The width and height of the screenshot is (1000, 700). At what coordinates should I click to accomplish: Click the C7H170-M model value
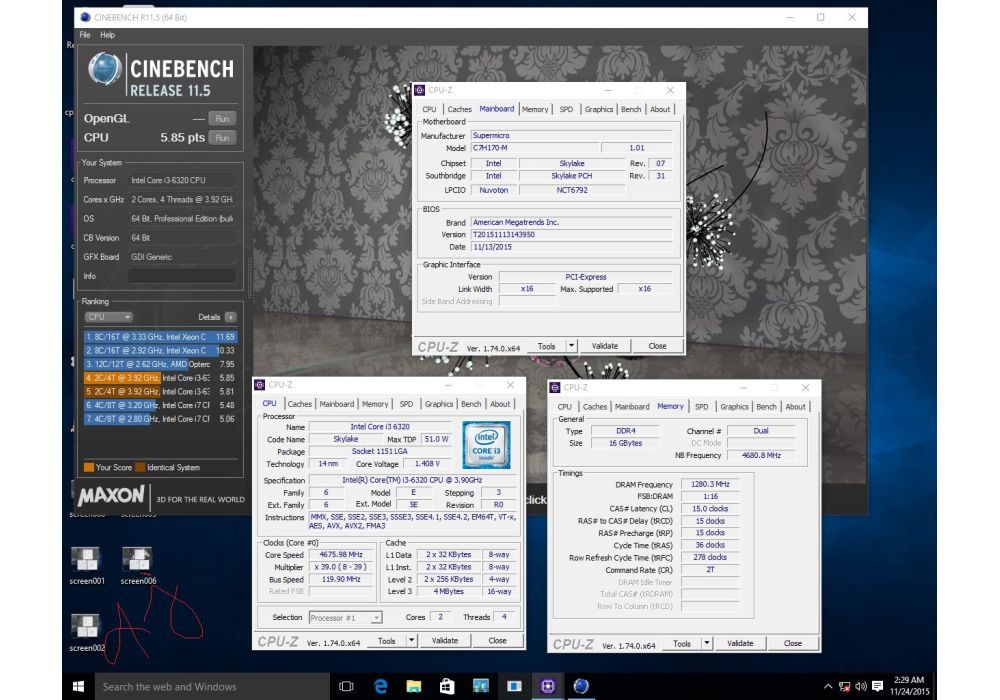point(535,148)
